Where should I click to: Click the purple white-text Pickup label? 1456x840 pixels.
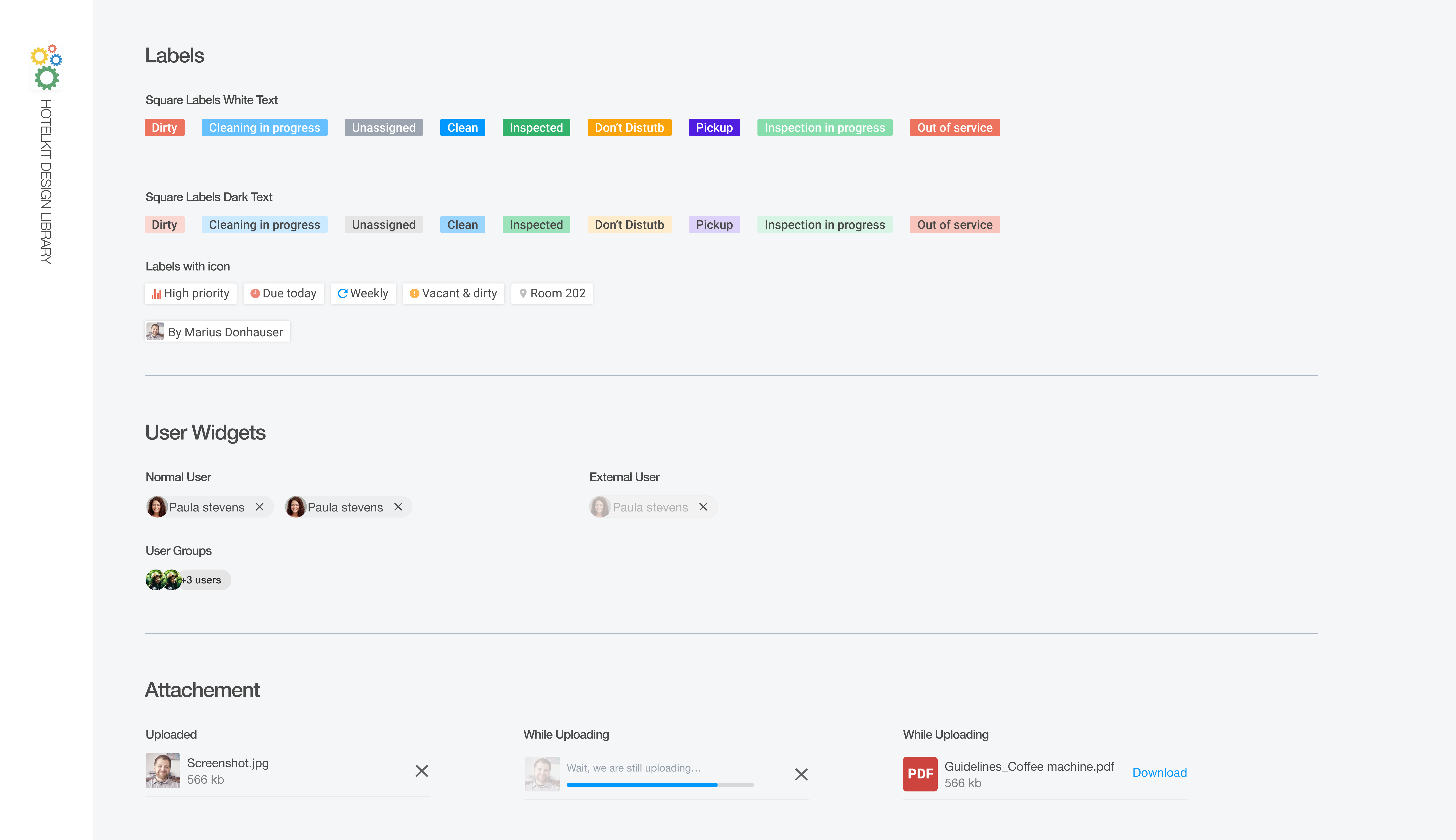coord(714,127)
